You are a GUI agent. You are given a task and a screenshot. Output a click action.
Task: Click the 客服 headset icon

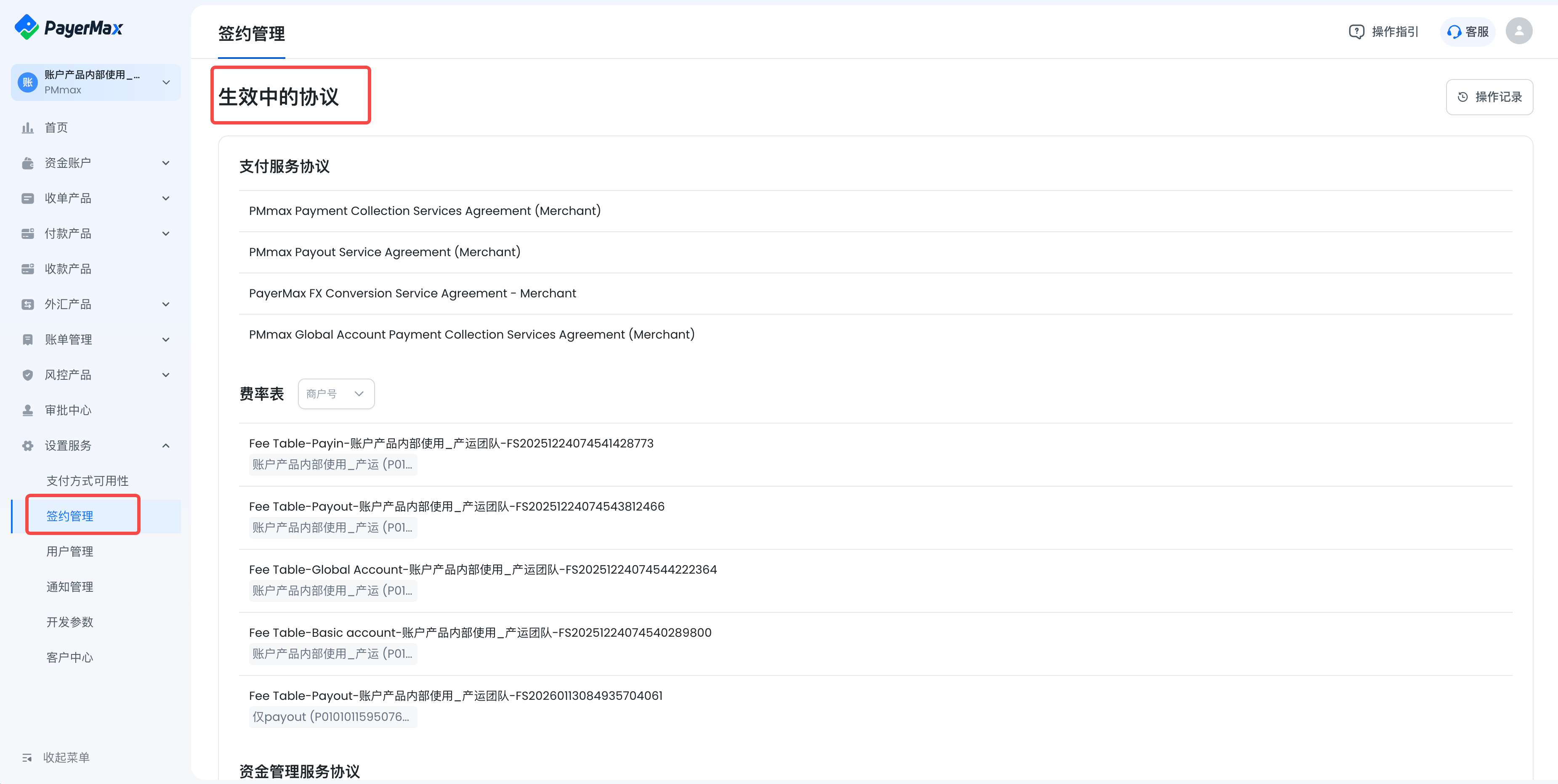click(x=1454, y=32)
